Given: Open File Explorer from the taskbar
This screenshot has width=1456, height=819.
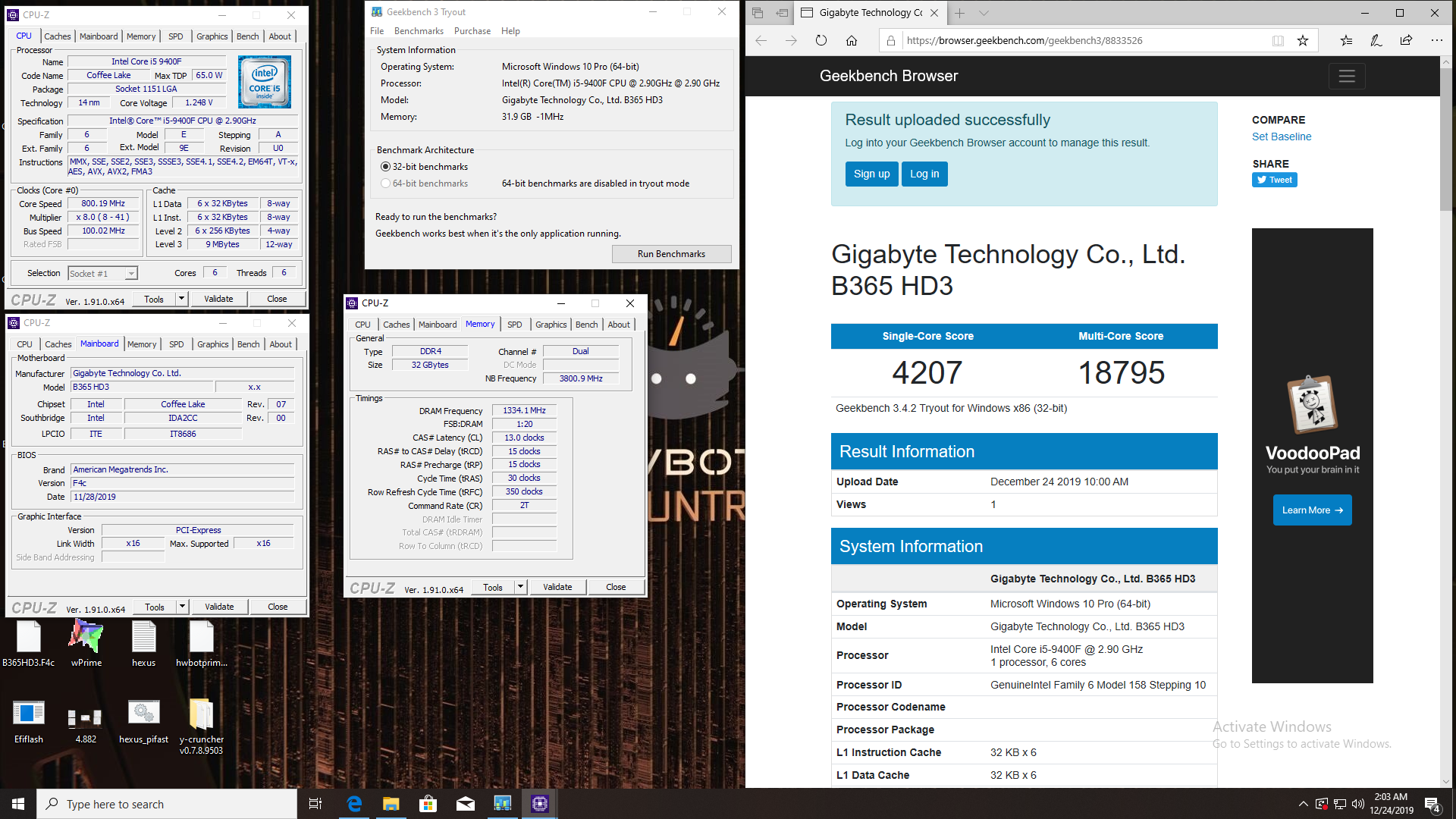Looking at the screenshot, I should pos(391,804).
